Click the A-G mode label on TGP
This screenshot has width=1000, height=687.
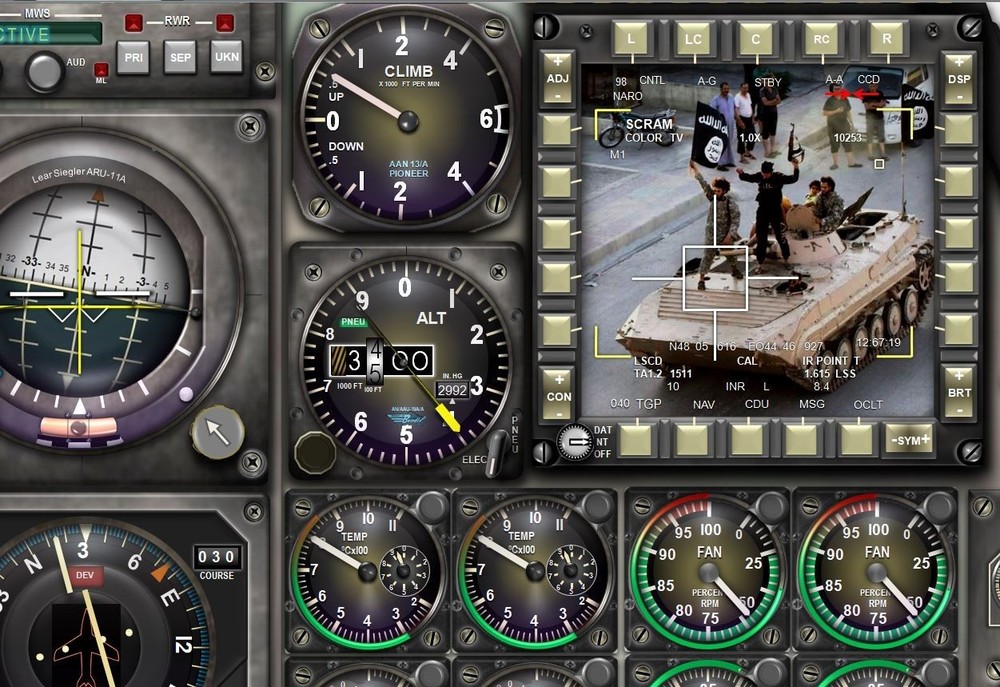tap(707, 81)
